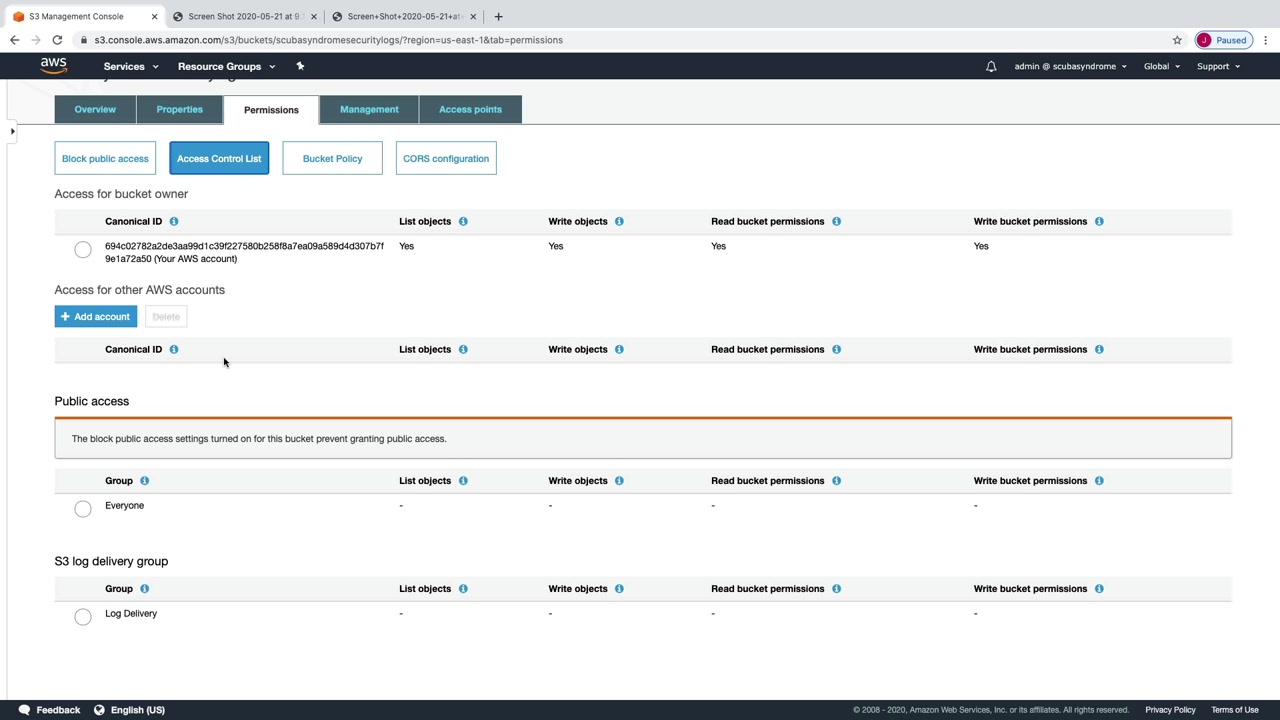Open the Access points tab
The image size is (1280, 720).
pyautogui.click(x=470, y=110)
